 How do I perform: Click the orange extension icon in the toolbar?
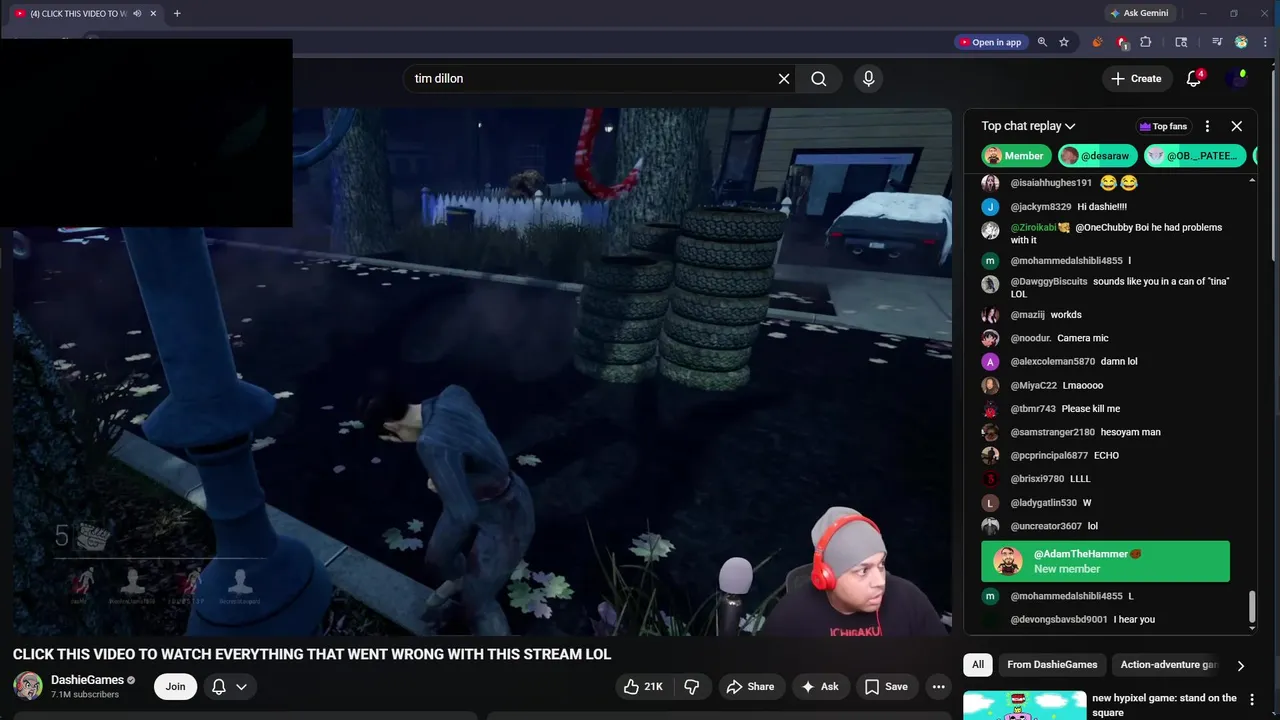[x=1097, y=42]
